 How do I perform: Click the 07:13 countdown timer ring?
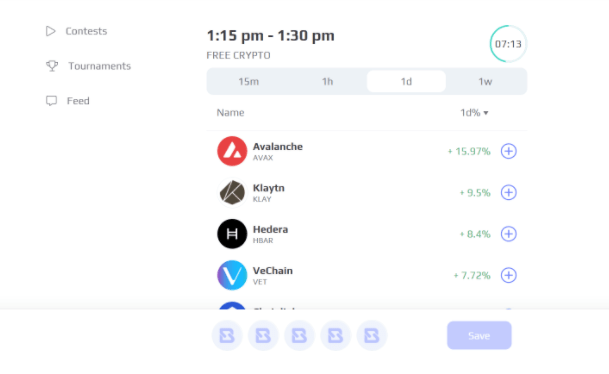(508, 44)
